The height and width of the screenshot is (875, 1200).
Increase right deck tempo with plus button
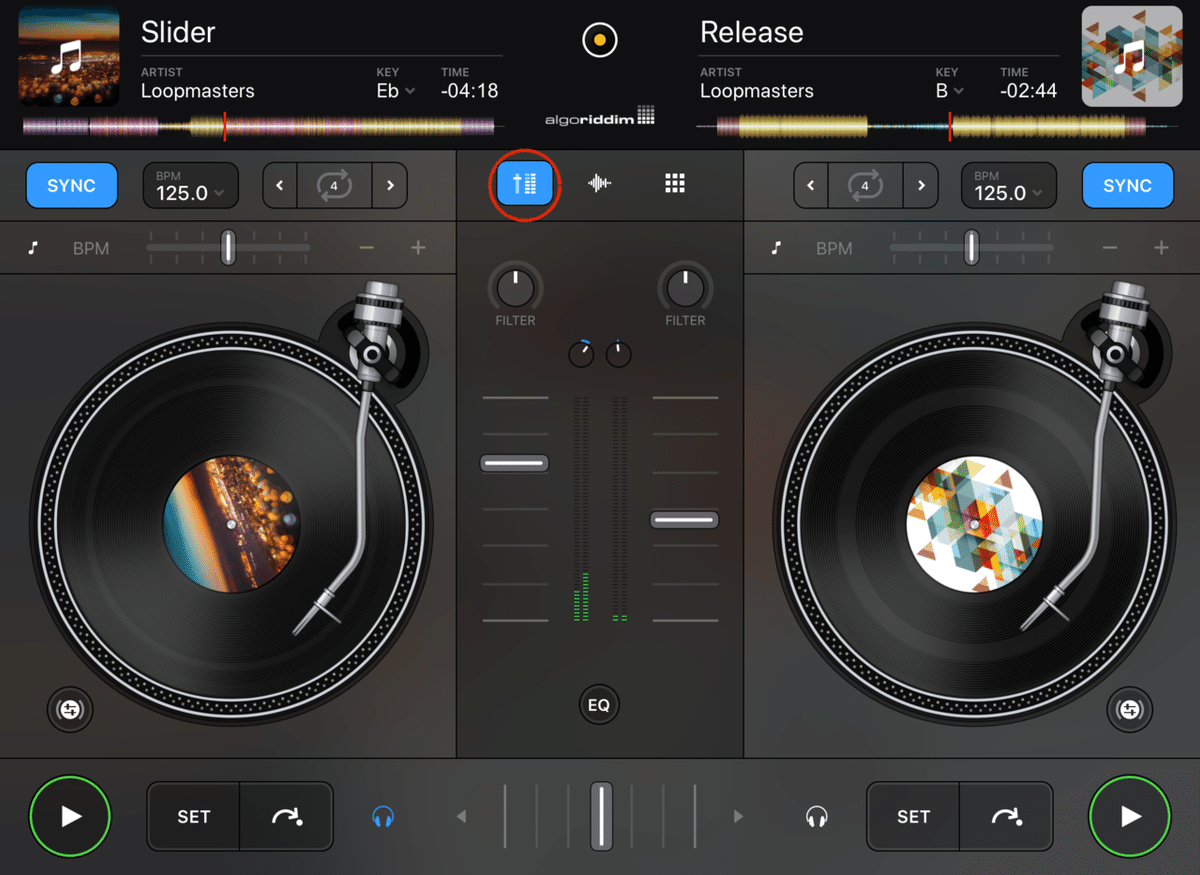pyautogui.click(x=1161, y=248)
